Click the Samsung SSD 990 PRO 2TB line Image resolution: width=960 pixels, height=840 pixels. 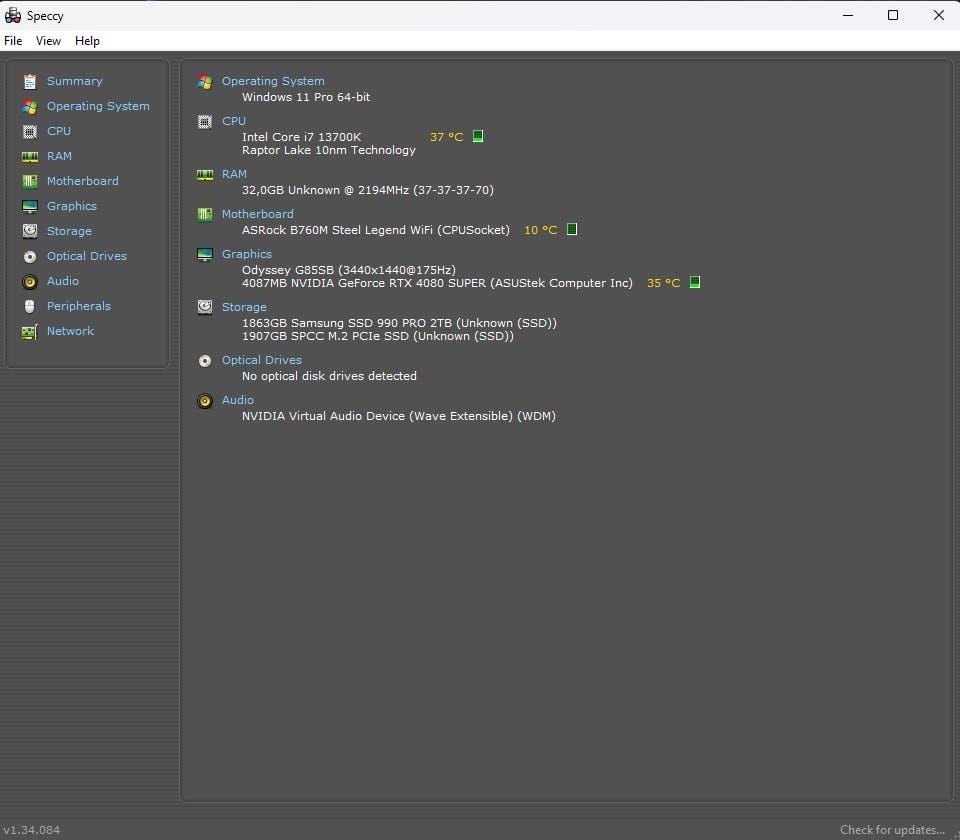pos(399,323)
